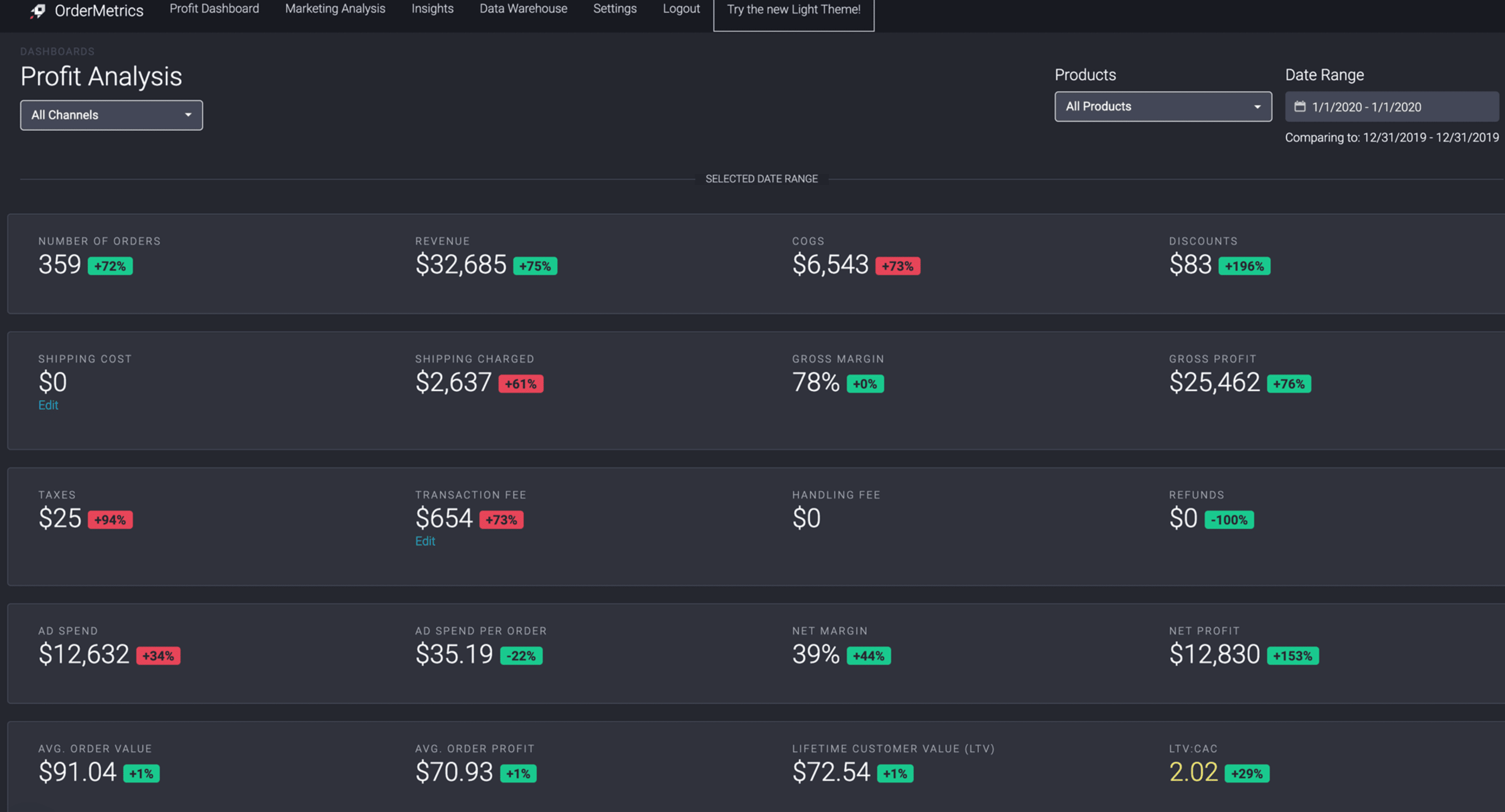Click the calendar icon in Date Range
Screen dimensions: 1505x812
pos(1299,106)
